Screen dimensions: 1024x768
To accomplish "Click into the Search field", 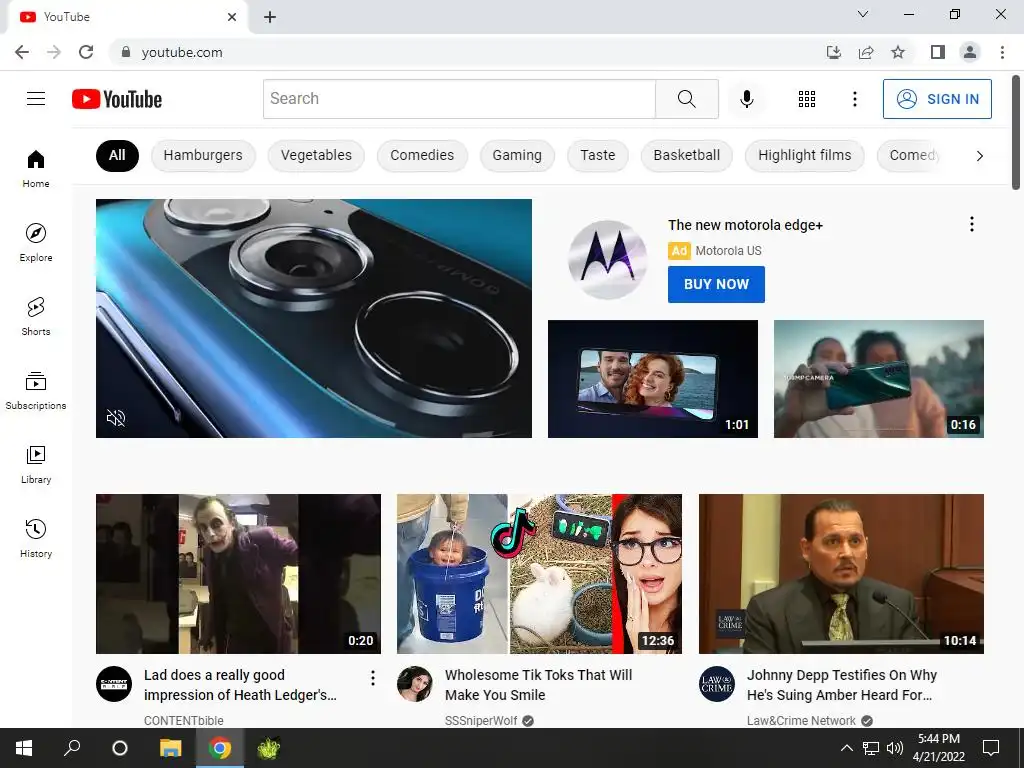I will tap(459, 99).
